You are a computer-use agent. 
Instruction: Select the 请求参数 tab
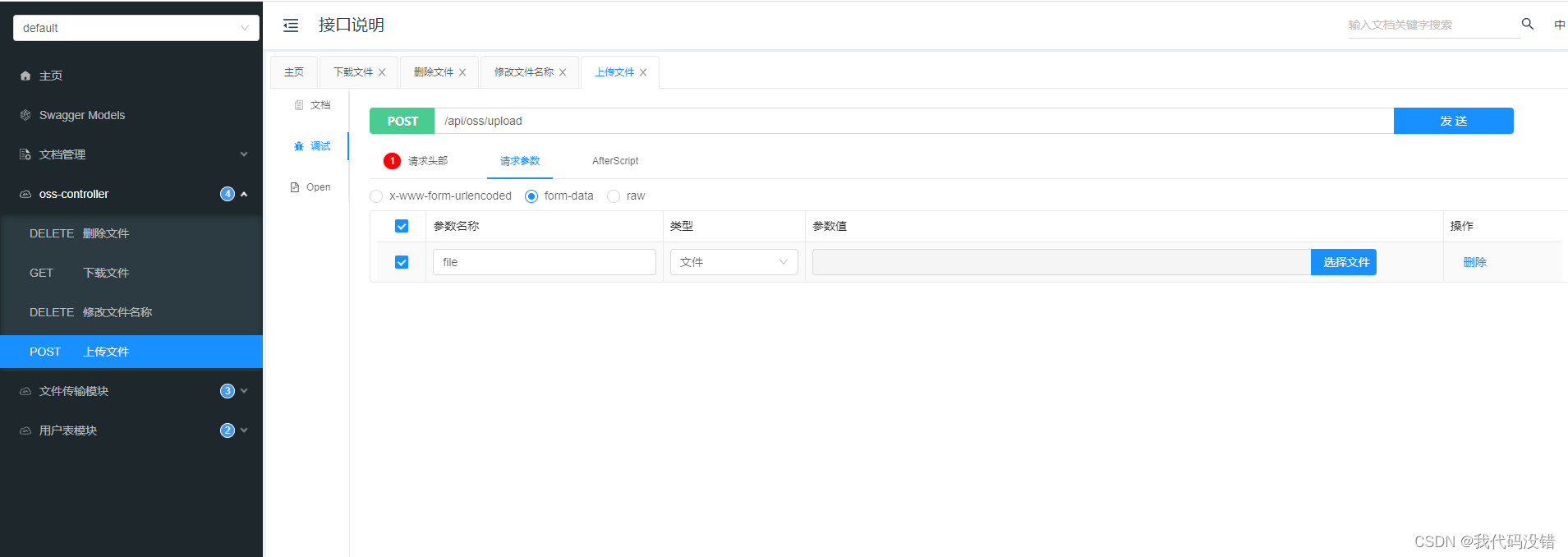520,161
